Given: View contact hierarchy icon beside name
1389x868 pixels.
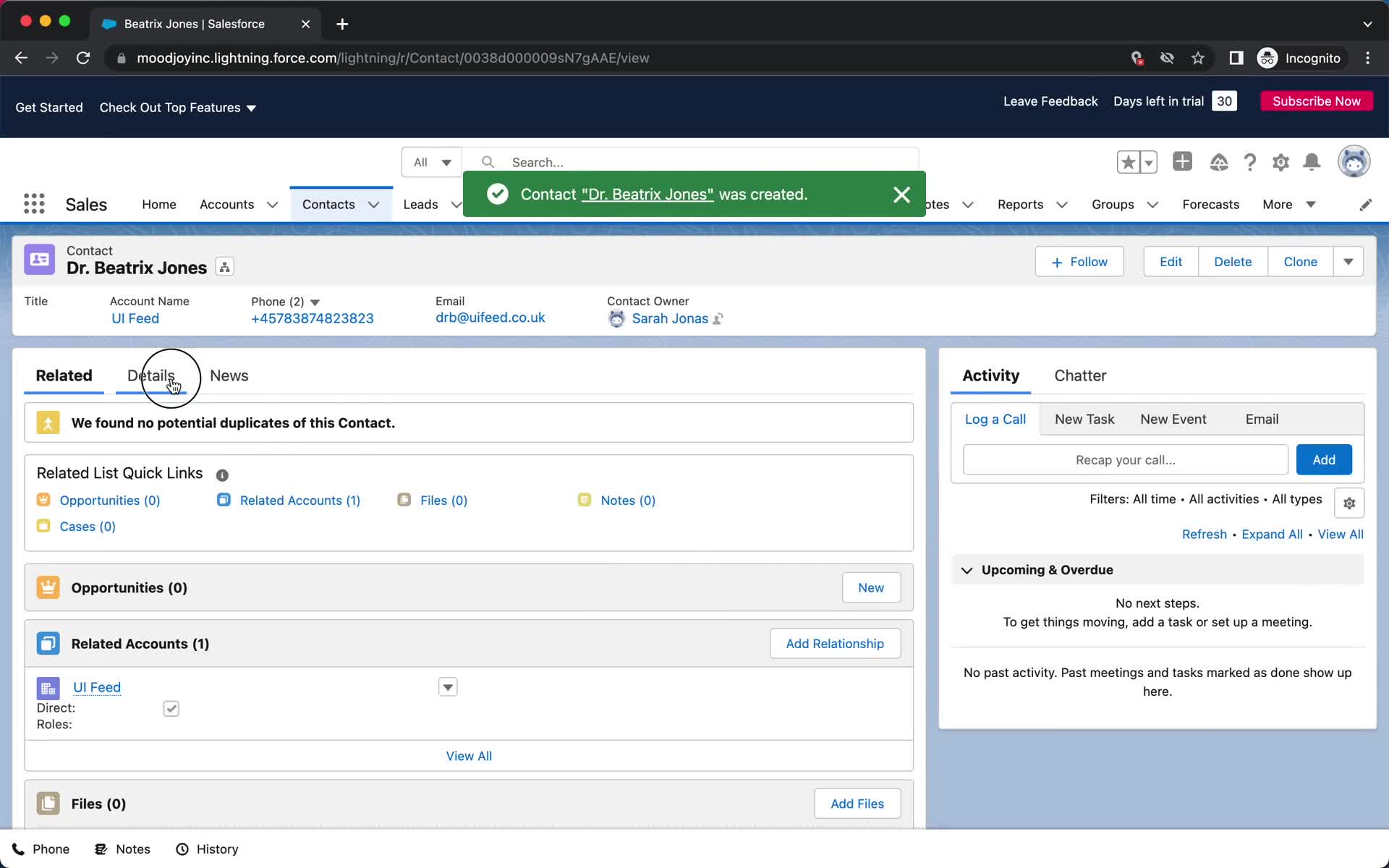Looking at the screenshot, I should pos(225,267).
